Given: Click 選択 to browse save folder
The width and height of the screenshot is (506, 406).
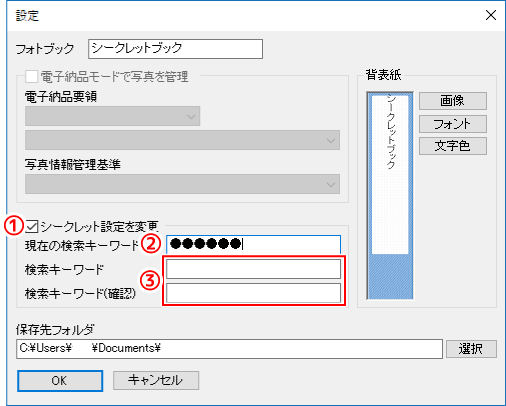Looking at the screenshot, I should (x=471, y=349).
